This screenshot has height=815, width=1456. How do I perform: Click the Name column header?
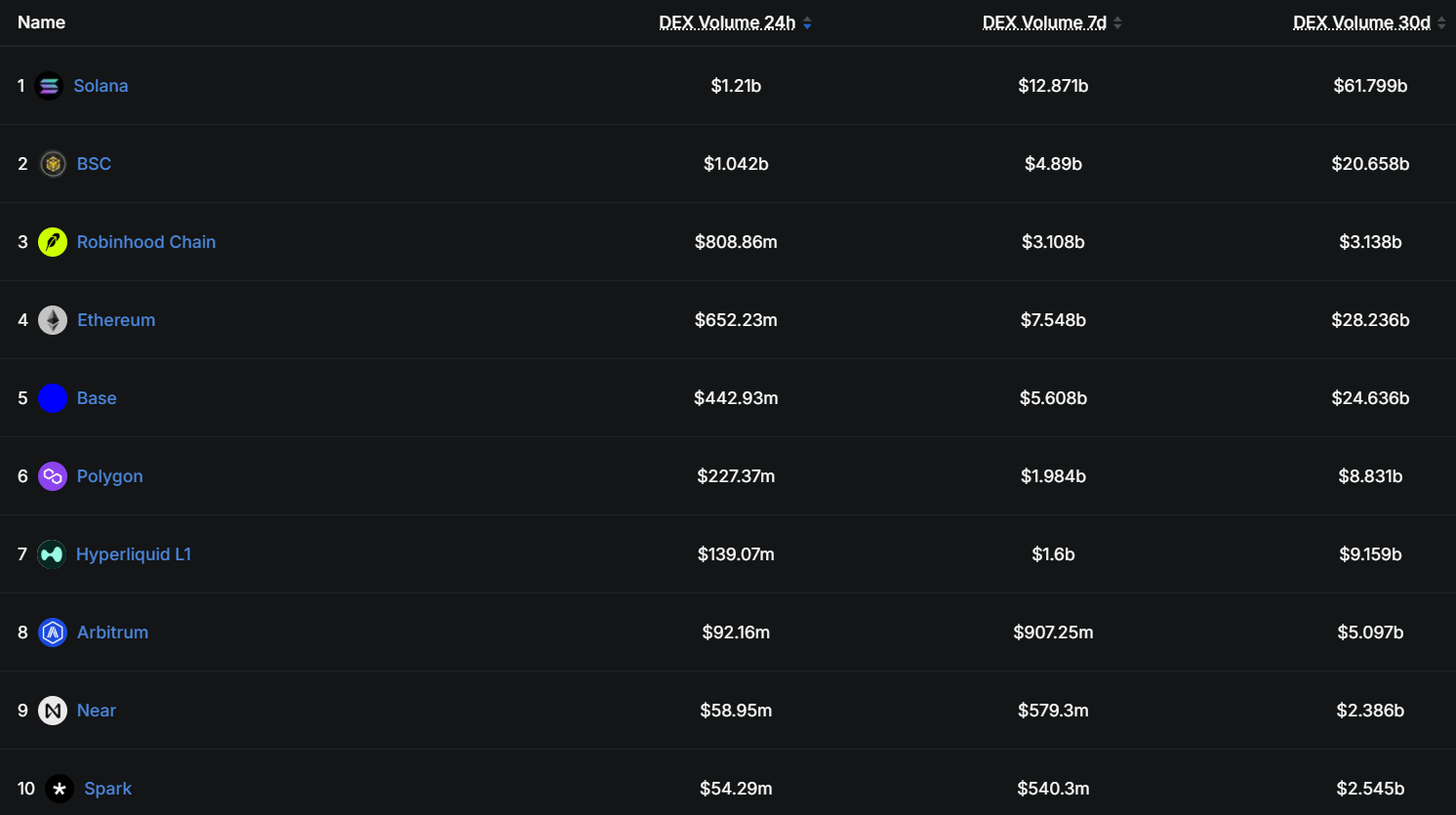click(x=41, y=22)
